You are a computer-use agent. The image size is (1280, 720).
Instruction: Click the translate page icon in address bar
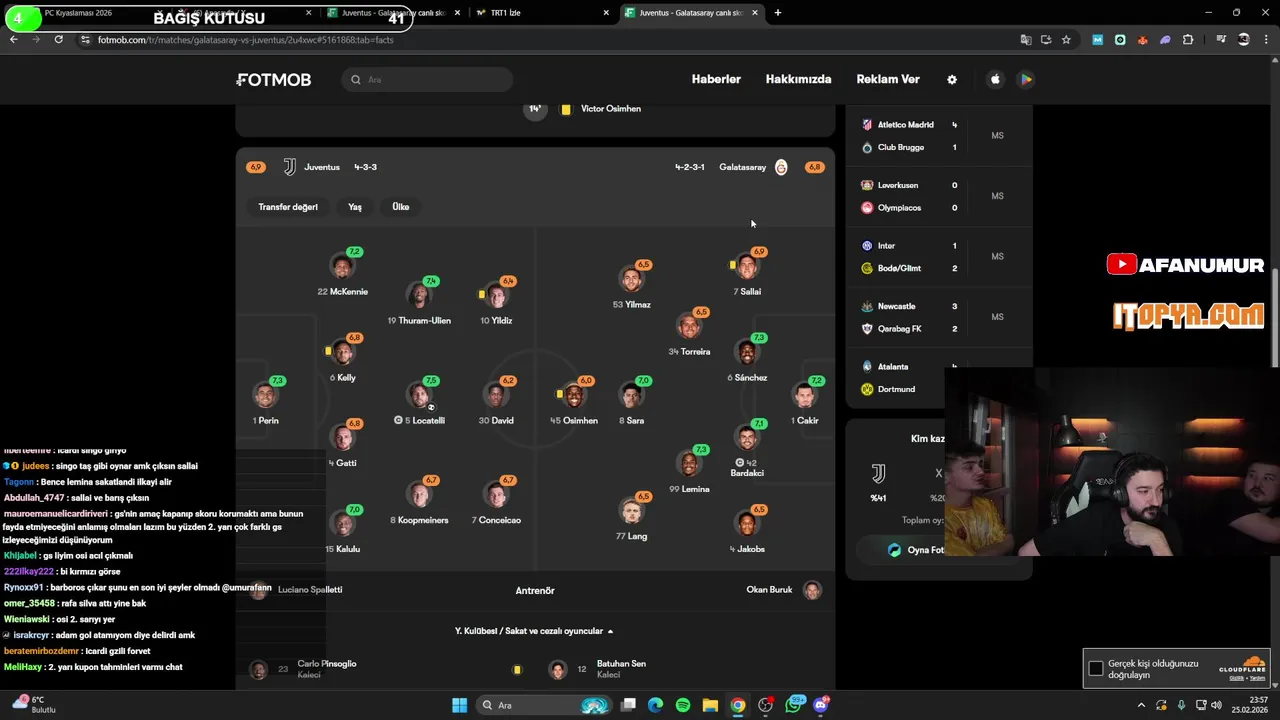tap(1025, 40)
